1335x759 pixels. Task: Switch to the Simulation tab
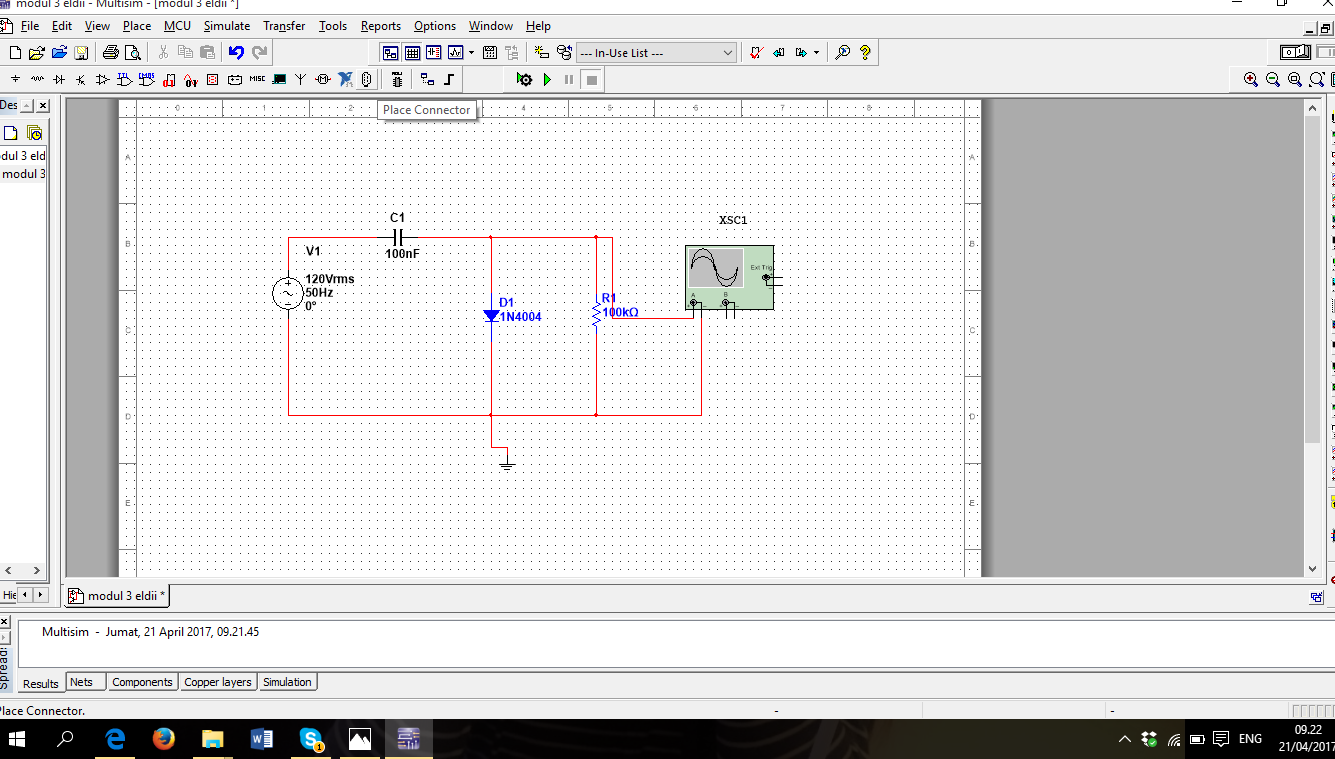pyautogui.click(x=288, y=682)
